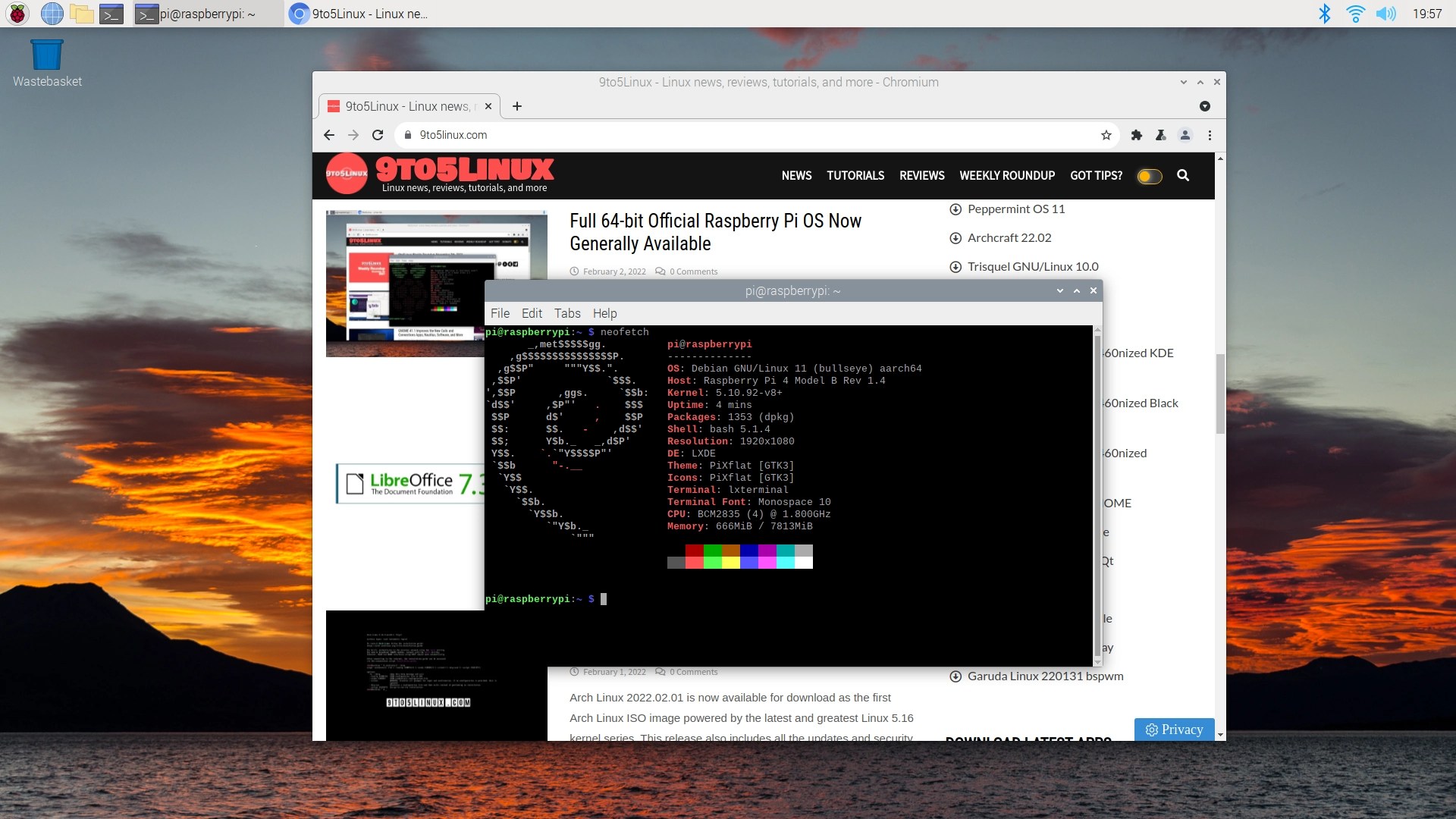Open the File Manager from the taskbar
Image resolution: width=1456 pixels, height=819 pixels.
(x=82, y=14)
